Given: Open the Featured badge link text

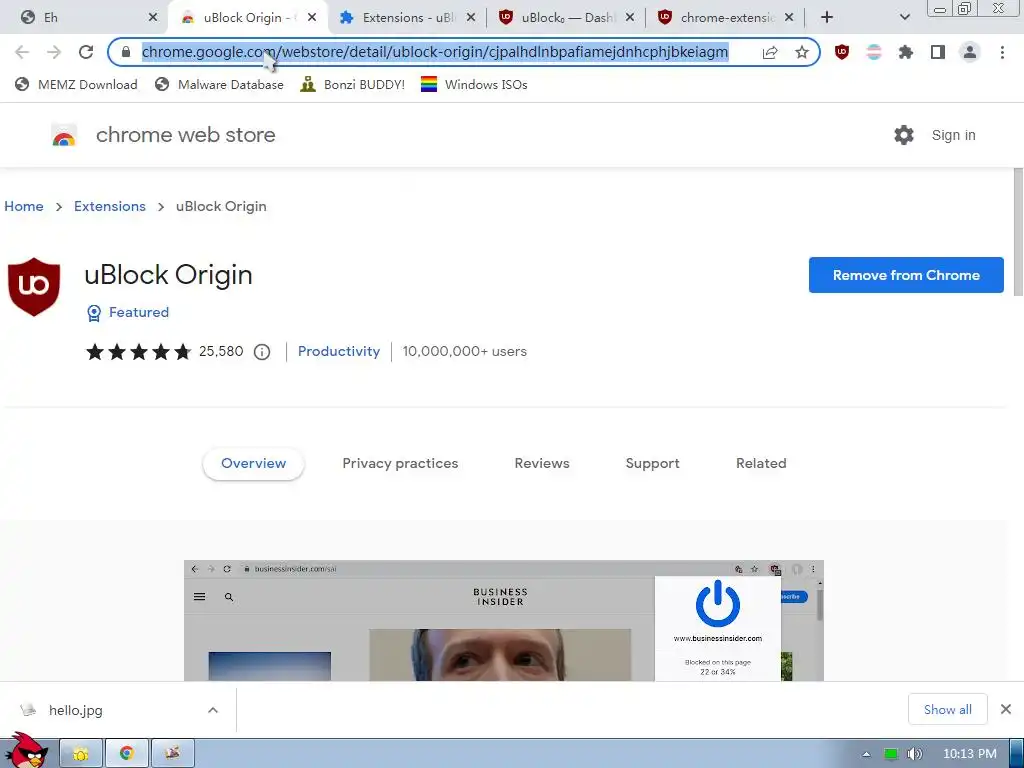Looking at the screenshot, I should (x=139, y=313).
